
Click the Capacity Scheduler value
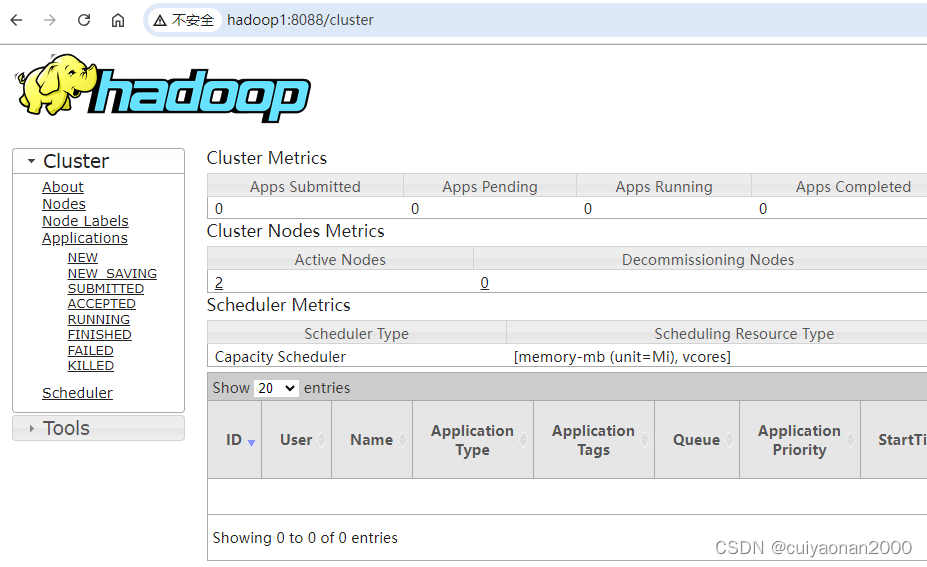[x=280, y=357]
